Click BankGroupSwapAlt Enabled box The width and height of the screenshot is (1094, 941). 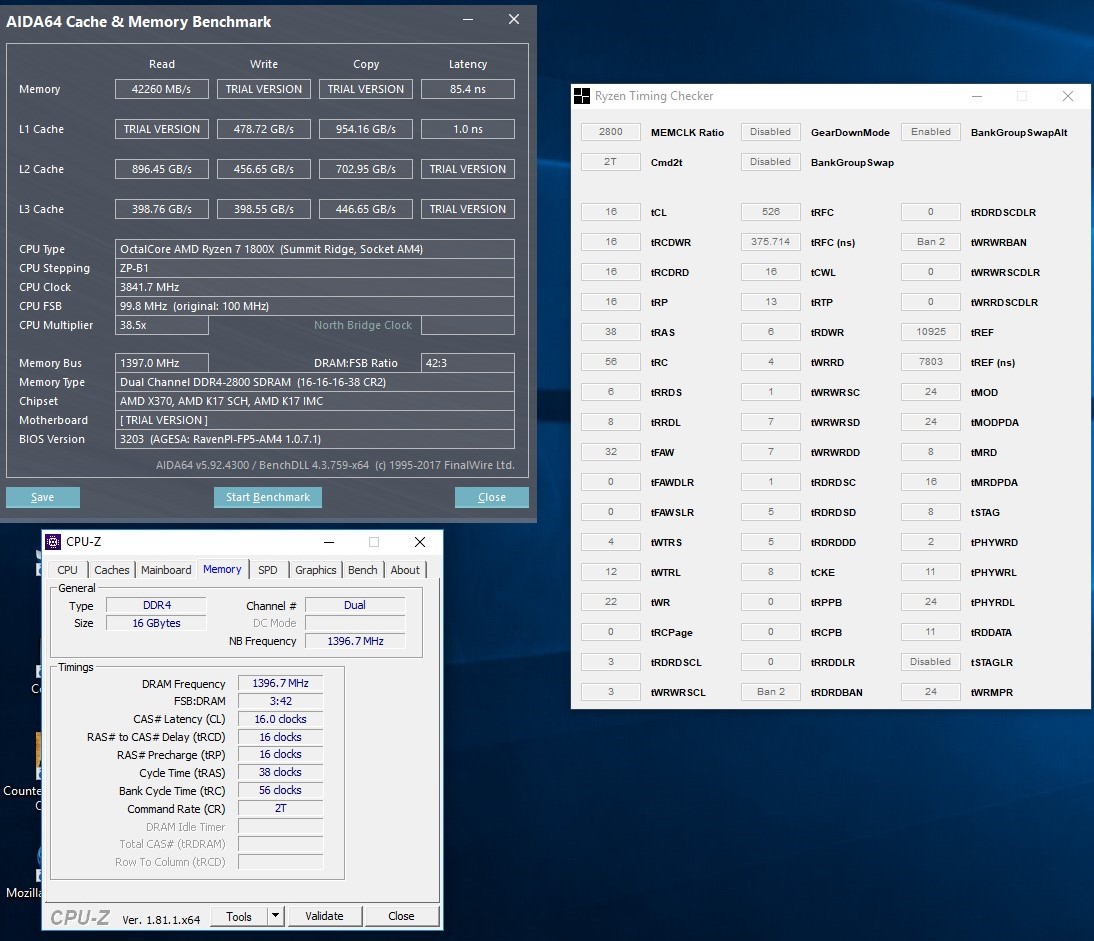pos(931,132)
